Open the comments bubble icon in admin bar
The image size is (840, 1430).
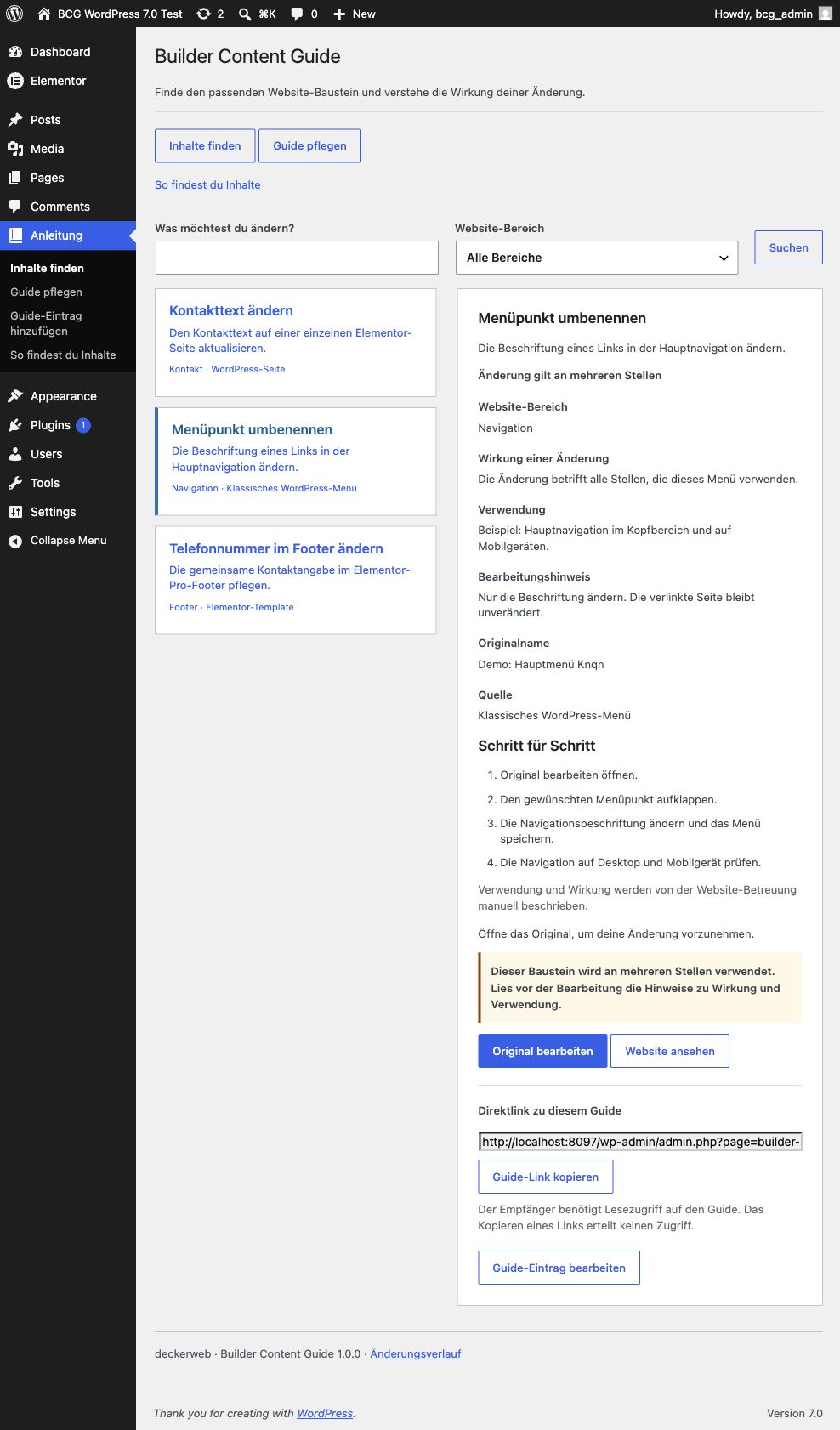pyautogui.click(x=297, y=14)
